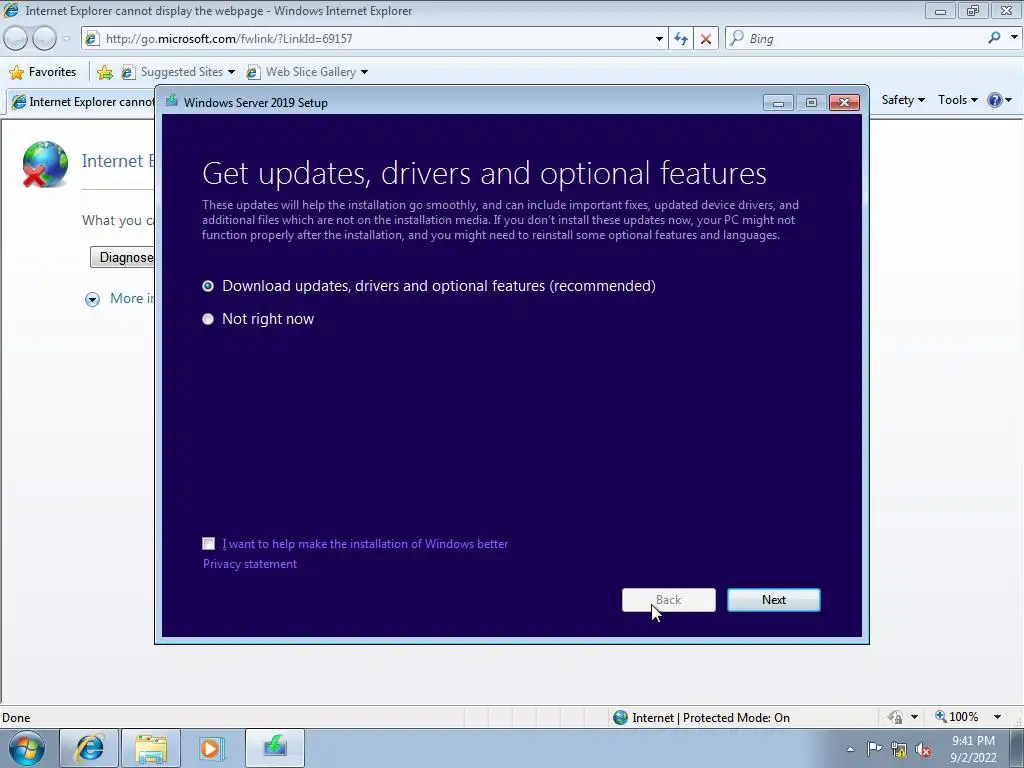The height and width of the screenshot is (768, 1024).
Task: Click the red Stop loading icon
Action: (706, 39)
